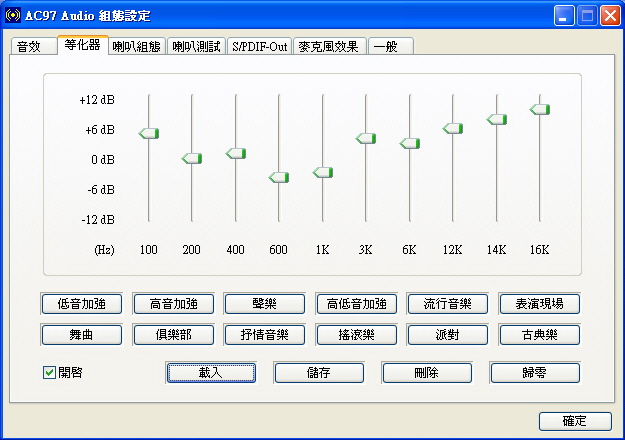Confirm with the 確定 button
The image size is (625, 440).
(x=574, y=421)
